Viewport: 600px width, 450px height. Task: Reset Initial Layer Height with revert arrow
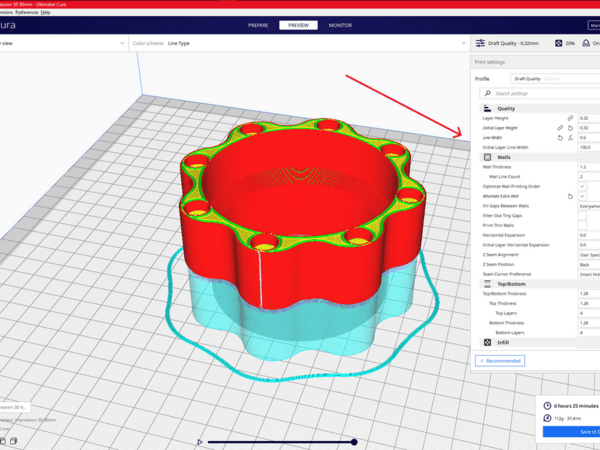(570, 128)
